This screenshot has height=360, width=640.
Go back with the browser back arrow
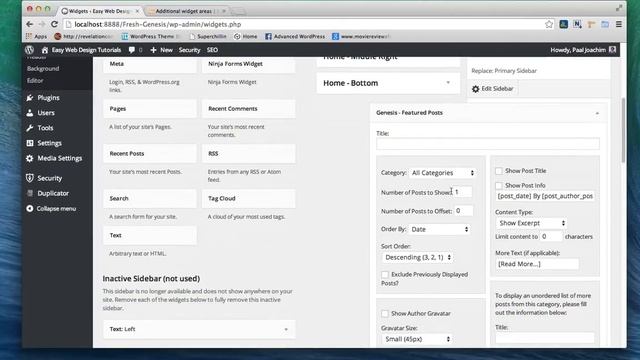29,24
